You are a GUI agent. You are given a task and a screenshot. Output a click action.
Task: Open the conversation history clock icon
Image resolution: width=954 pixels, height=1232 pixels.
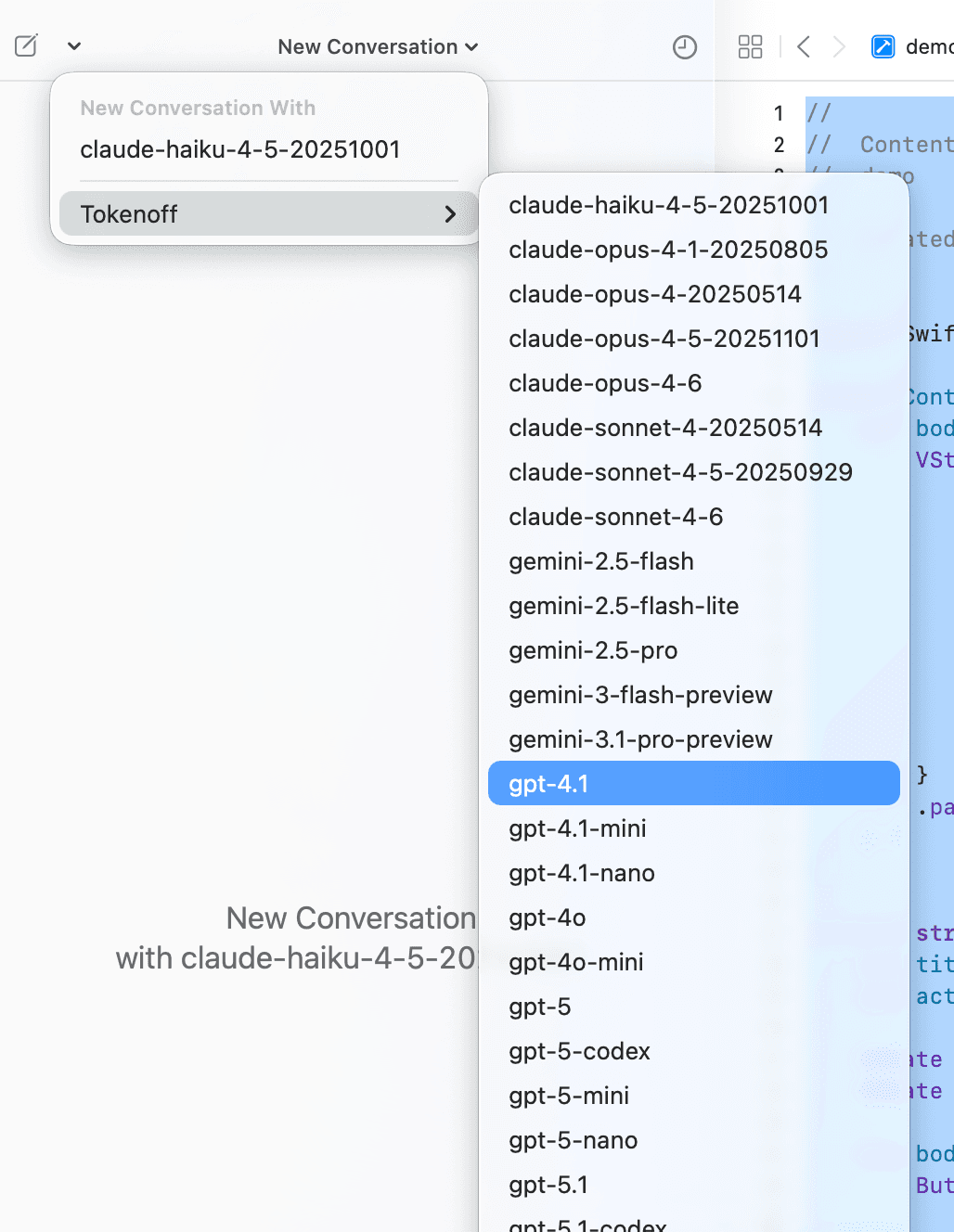(684, 47)
